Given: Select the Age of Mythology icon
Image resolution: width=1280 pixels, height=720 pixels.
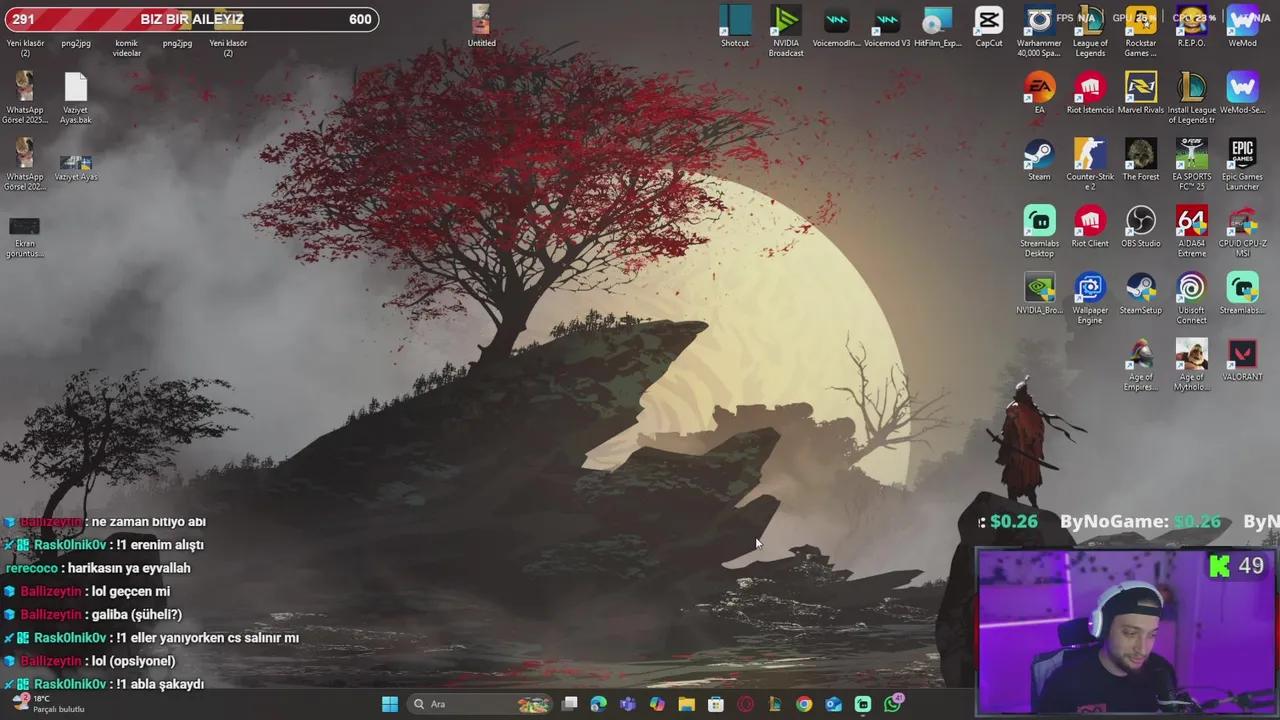Looking at the screenshot, I should point(1192,365).
